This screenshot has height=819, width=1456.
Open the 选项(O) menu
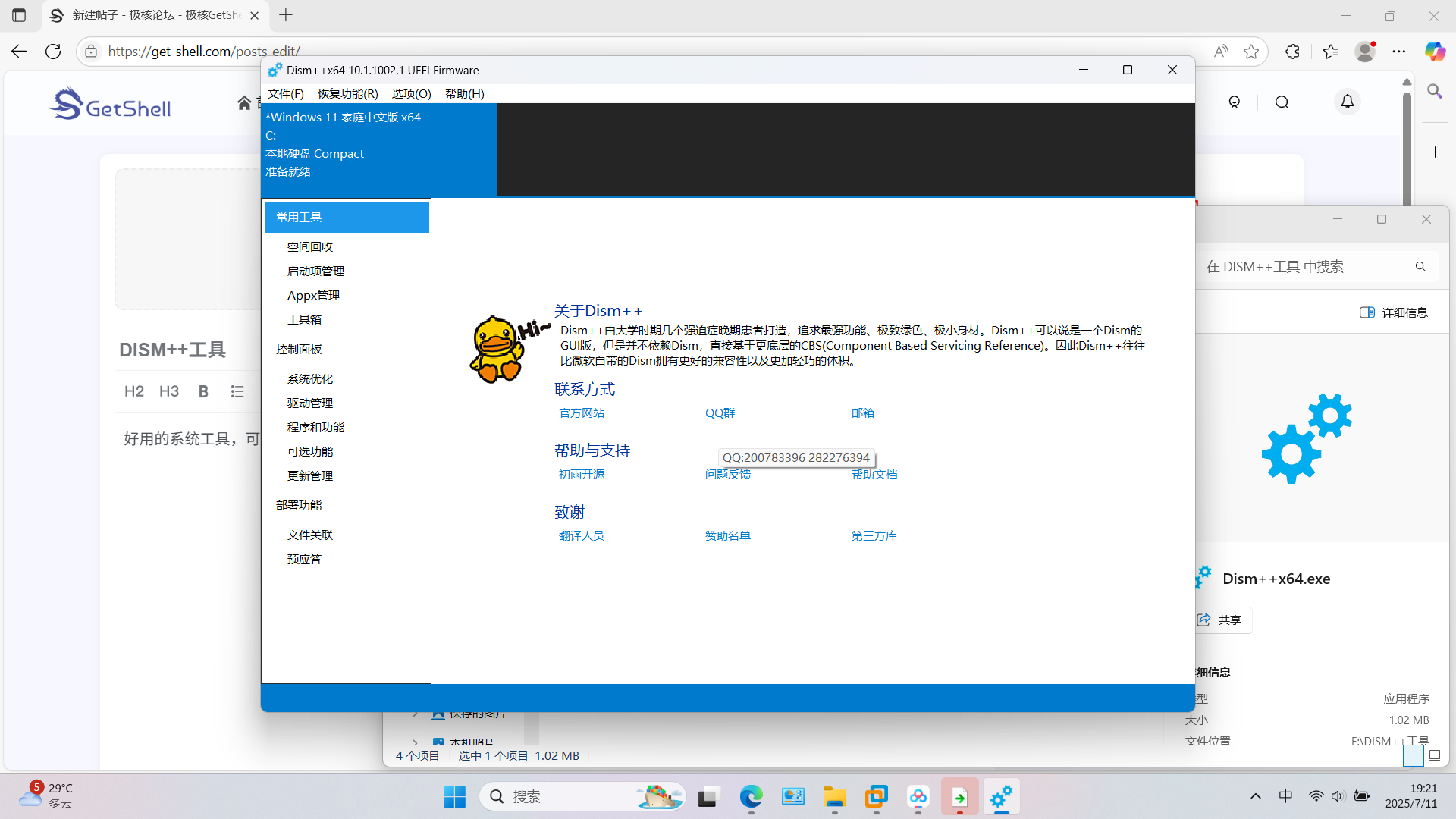(411, 93)
